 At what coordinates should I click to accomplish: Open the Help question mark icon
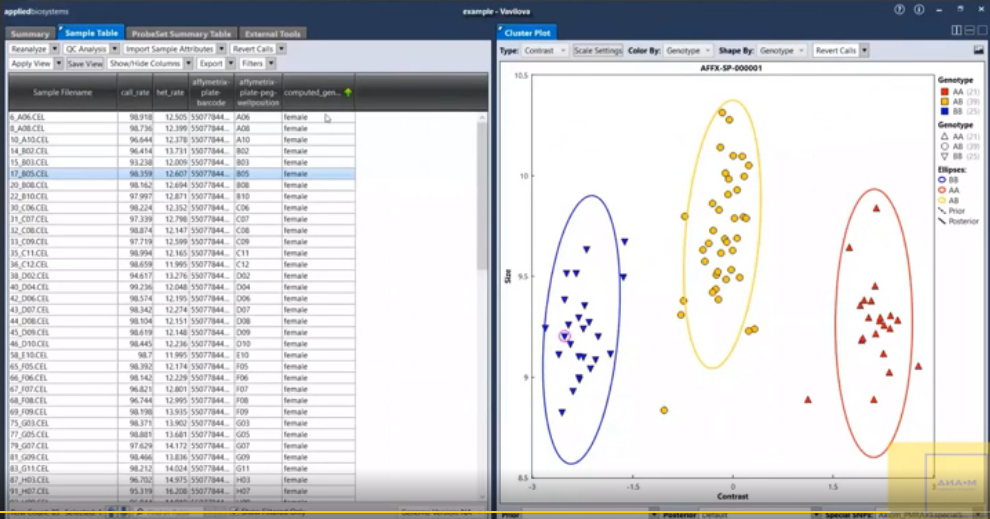[x=900, y=9]
